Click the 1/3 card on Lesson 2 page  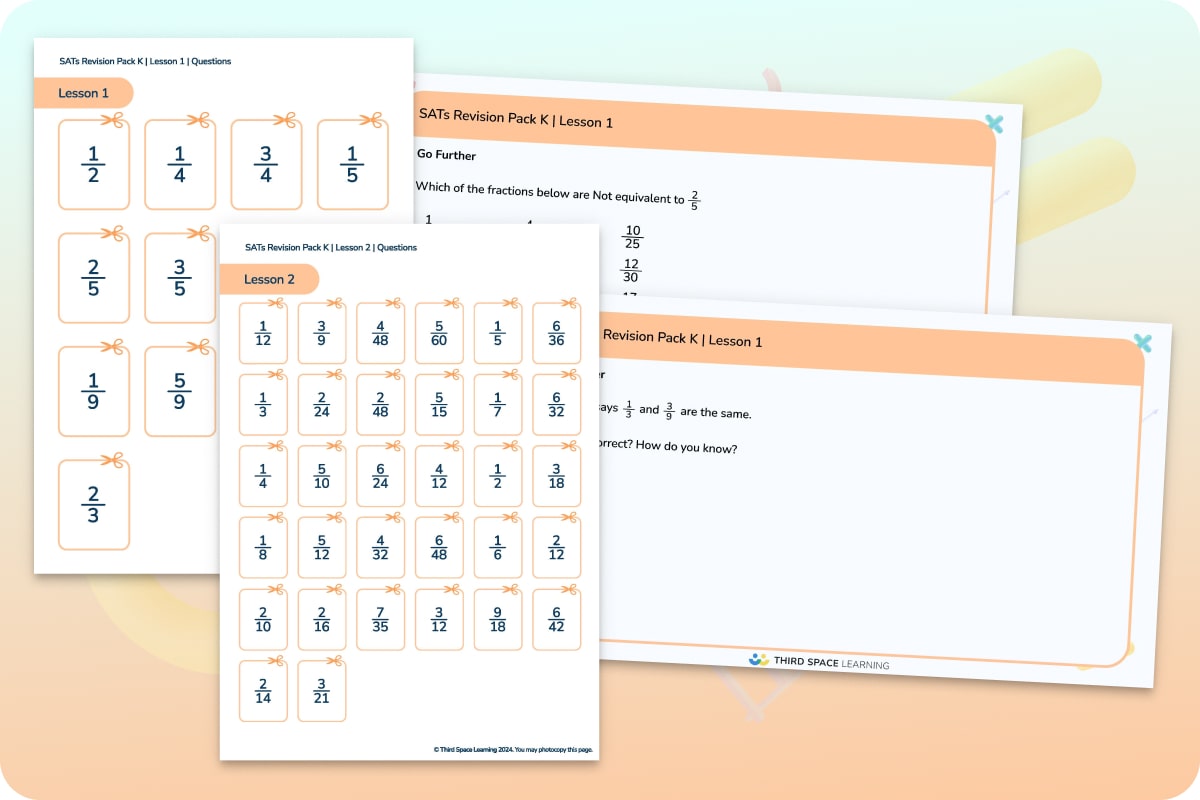coord(263,405)
